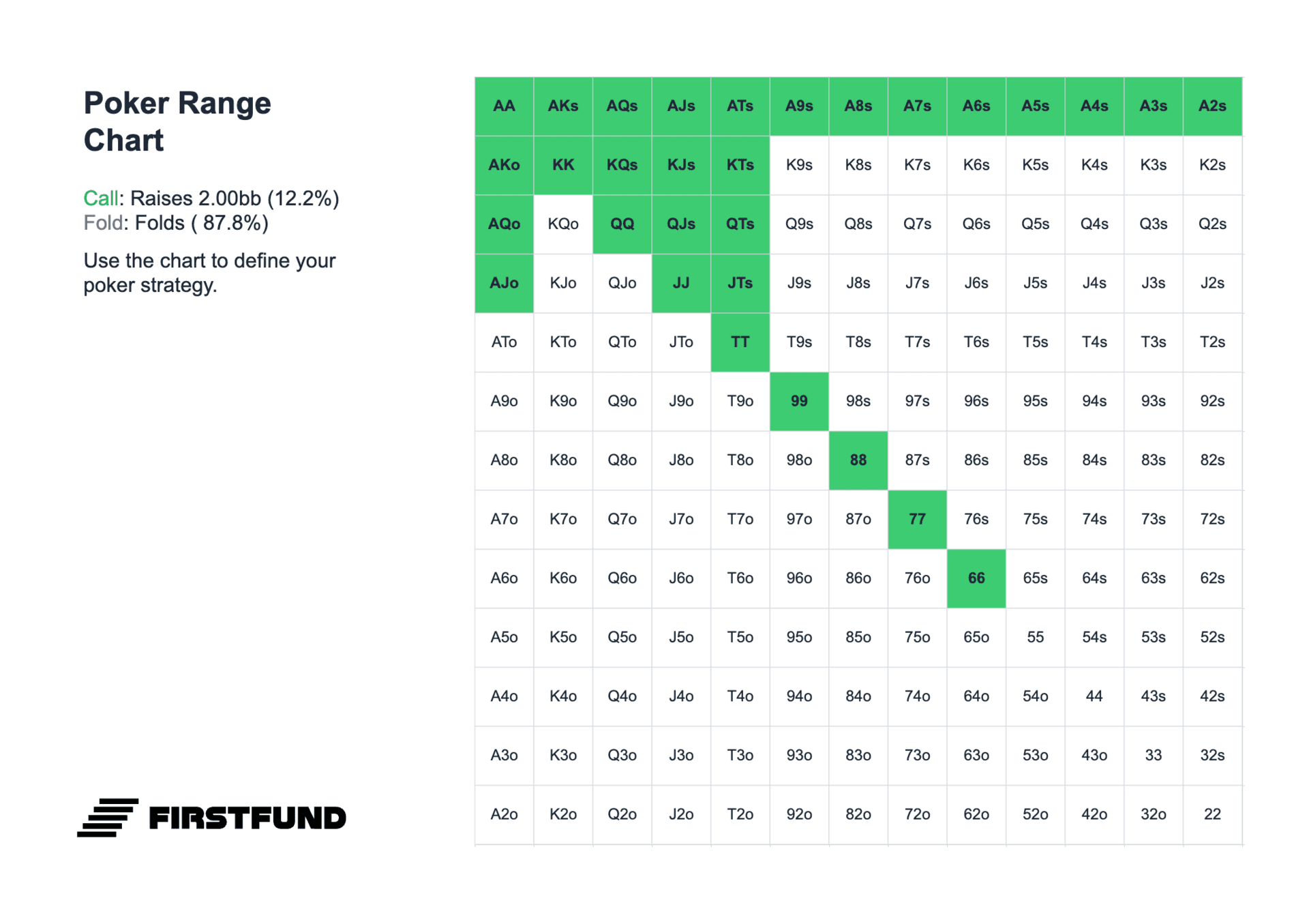Select the 76s suited connector cell
The image size is (1309, 924).
(976, 520)
